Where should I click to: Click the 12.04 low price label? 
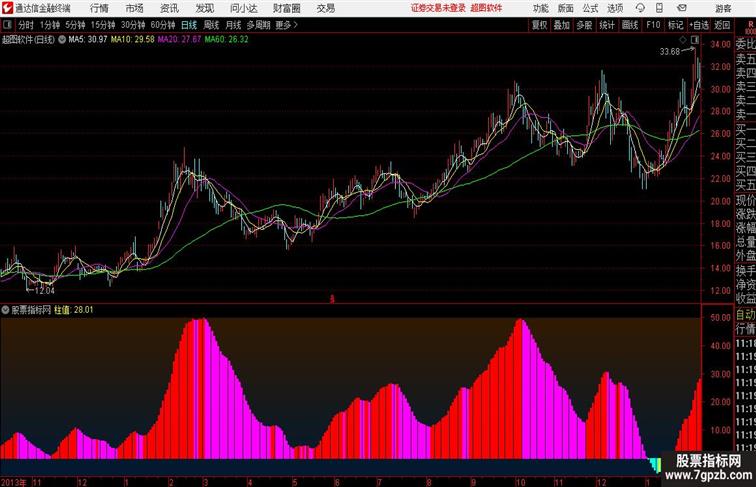pos(45,291)
